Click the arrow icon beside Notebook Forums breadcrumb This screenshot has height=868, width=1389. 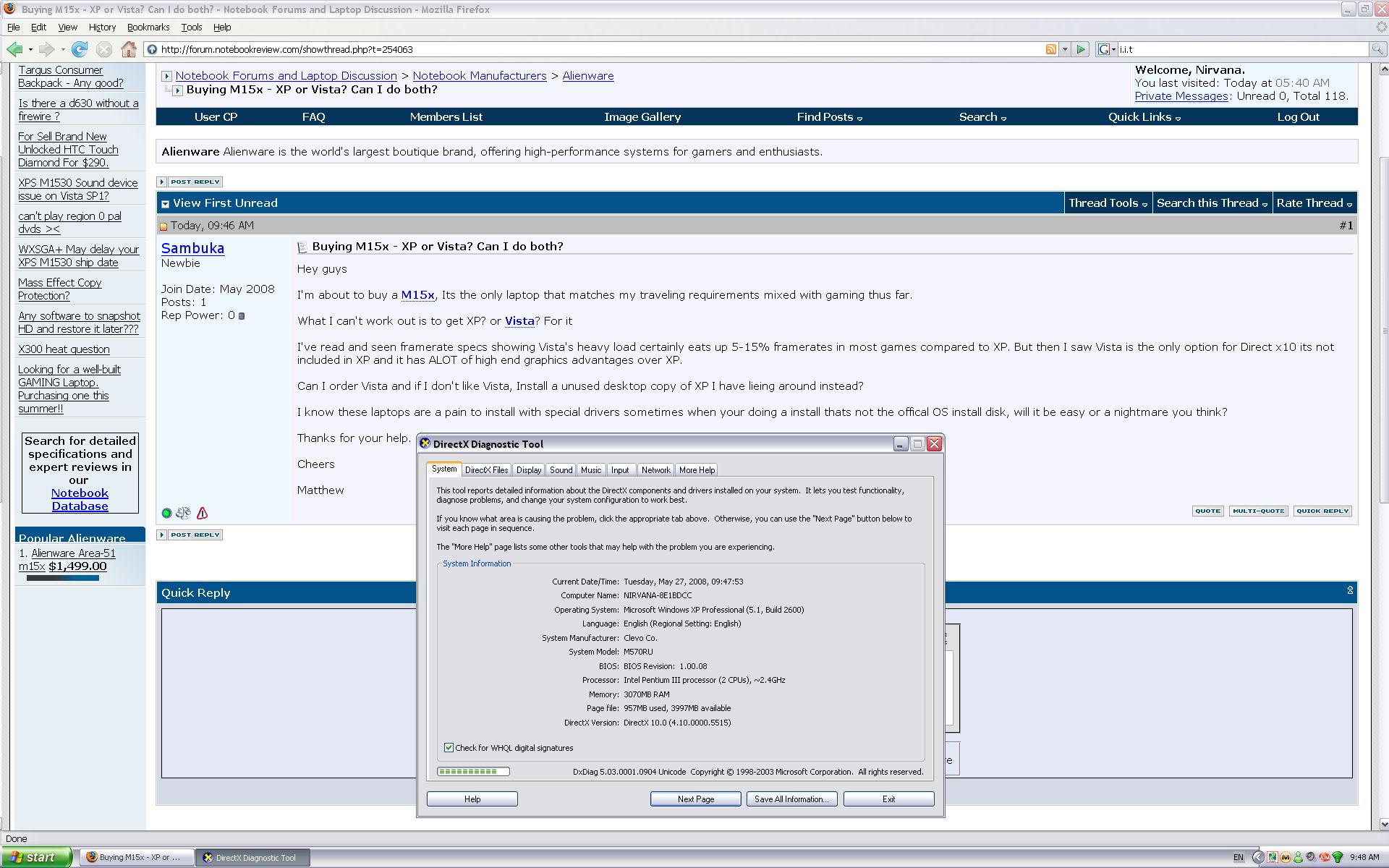166,76
